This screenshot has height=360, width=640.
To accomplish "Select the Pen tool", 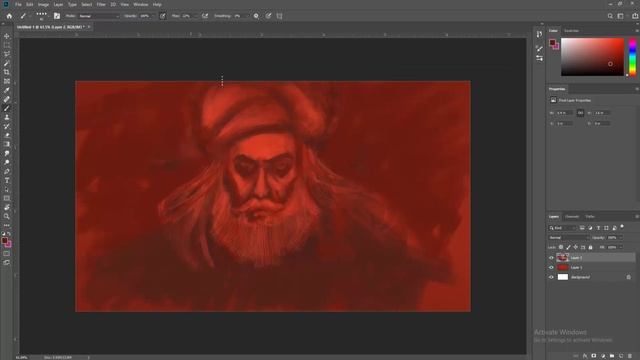I will pos(7,171).
